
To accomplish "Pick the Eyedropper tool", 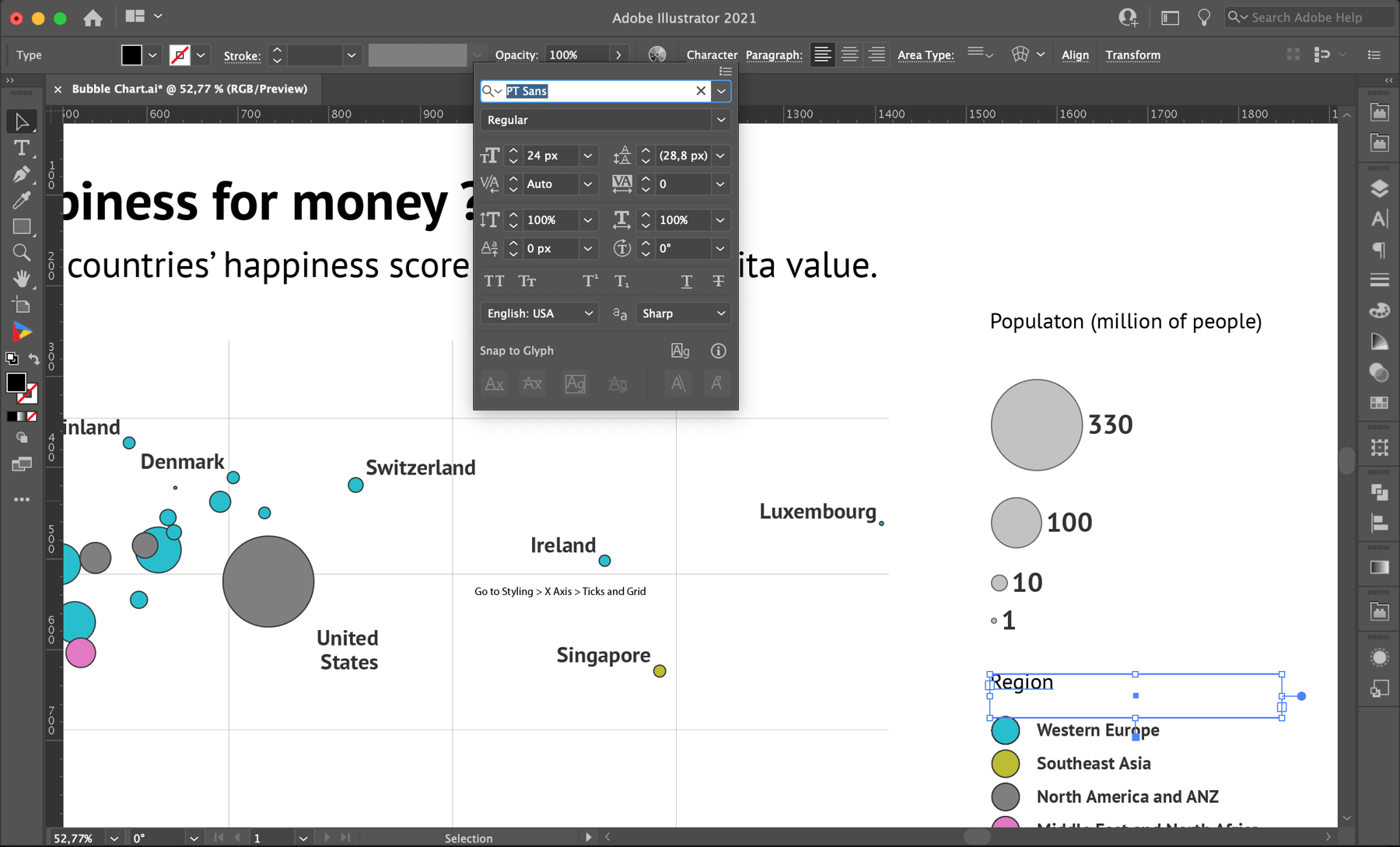I will (23, 200).
